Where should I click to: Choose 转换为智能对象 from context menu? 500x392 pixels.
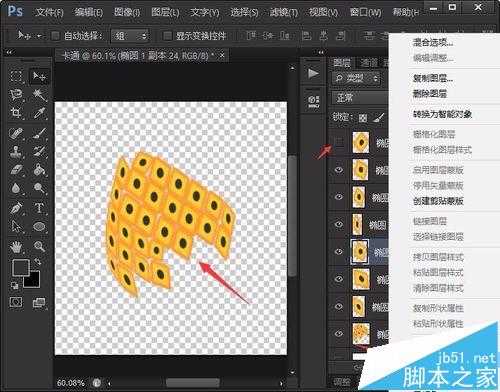pyautogui.click(x=442, y=114)
